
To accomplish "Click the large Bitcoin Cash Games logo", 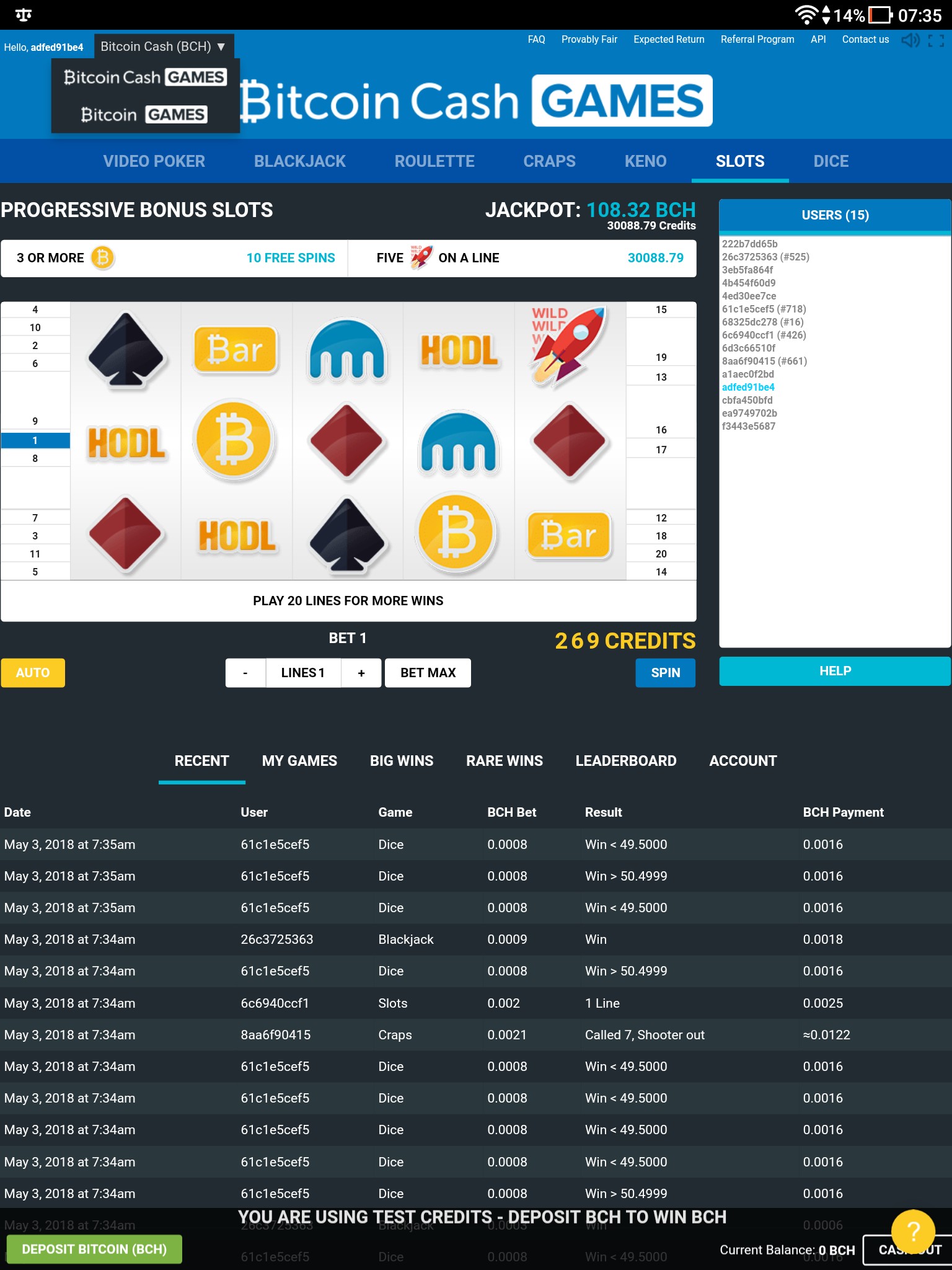I will coord(476,101).
